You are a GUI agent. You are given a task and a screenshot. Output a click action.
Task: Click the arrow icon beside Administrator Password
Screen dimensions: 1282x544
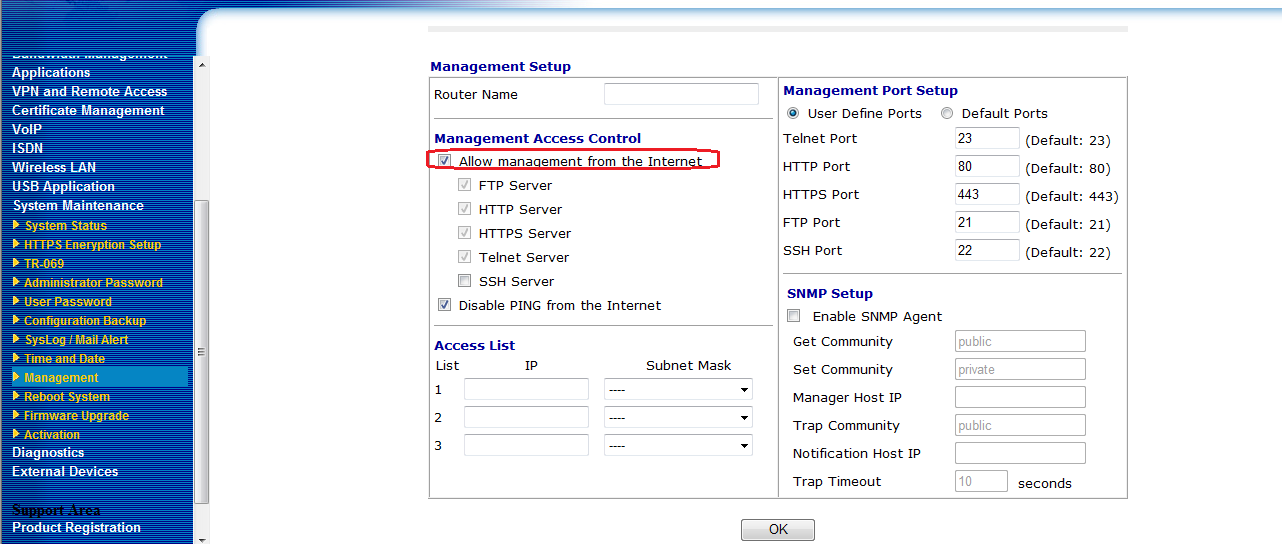tap(16, 282)
